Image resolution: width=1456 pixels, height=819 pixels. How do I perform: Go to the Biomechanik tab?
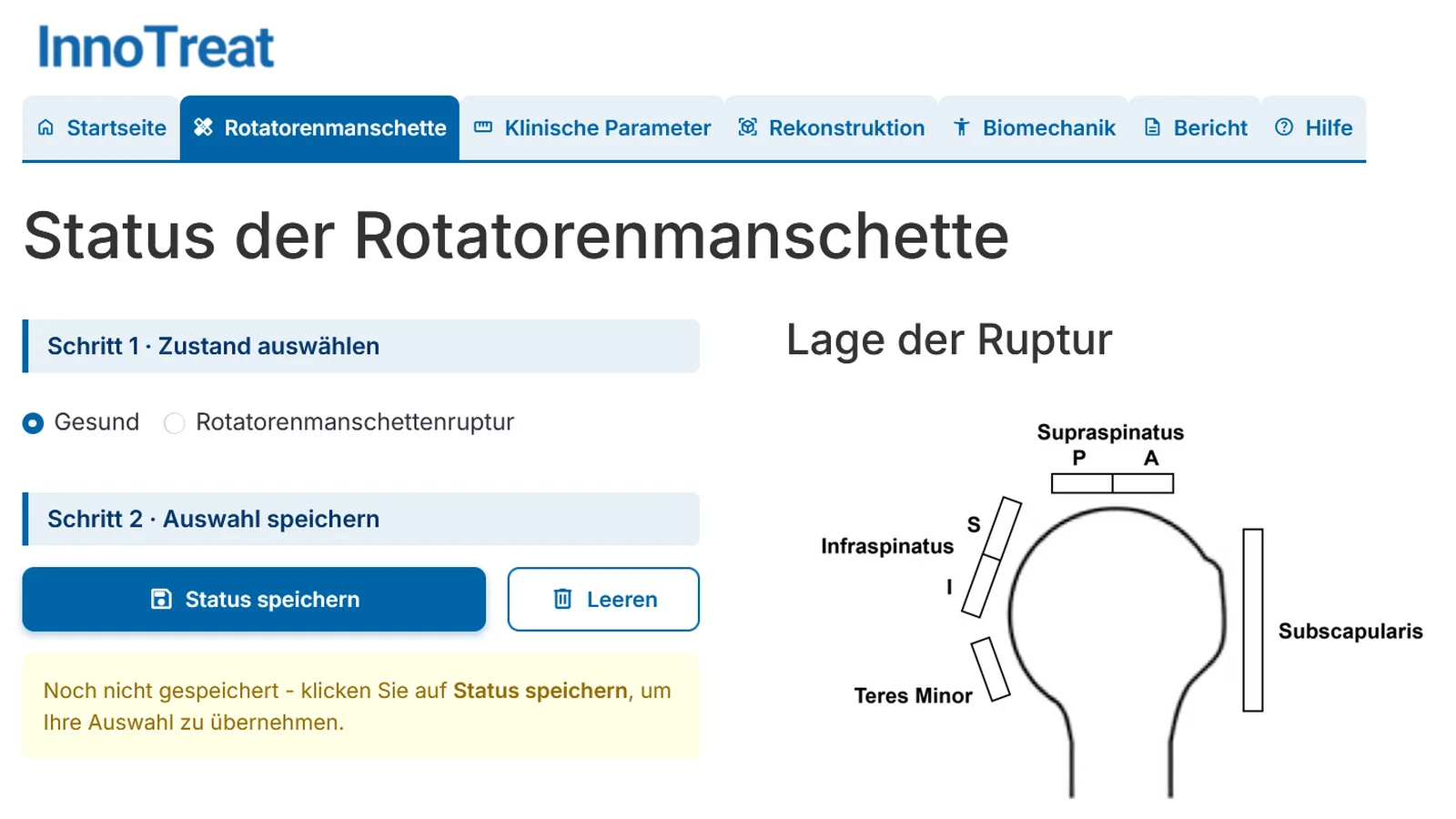tap(1034, 128)
